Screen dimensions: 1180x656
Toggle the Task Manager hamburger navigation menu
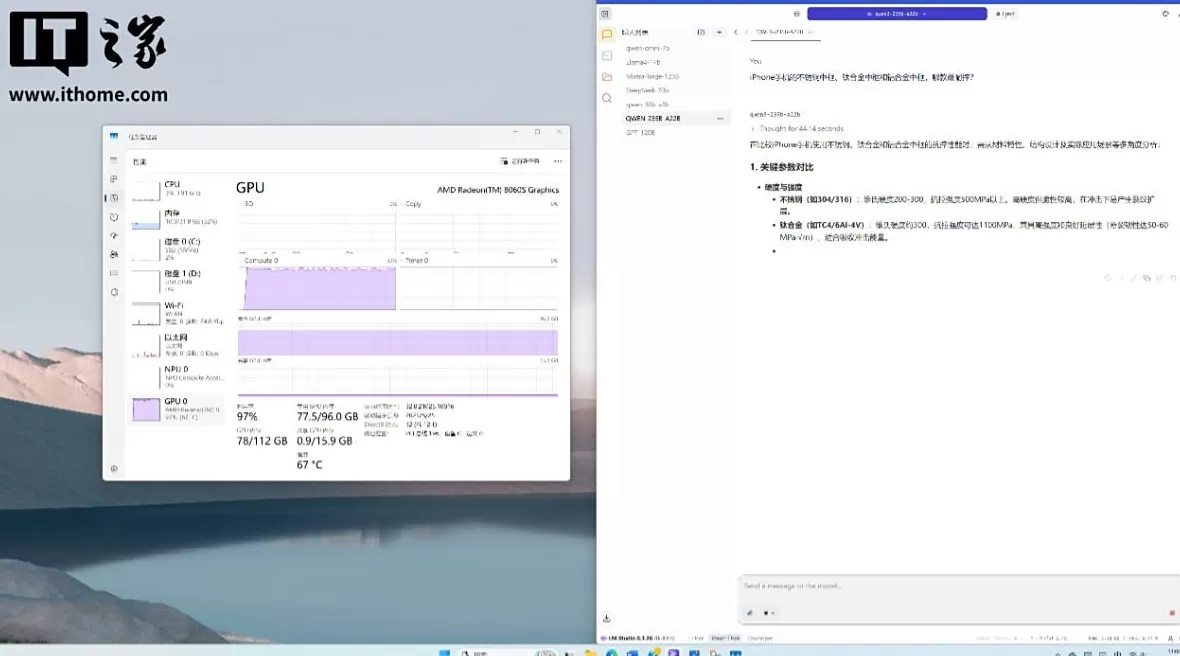(x=114, y=161)
